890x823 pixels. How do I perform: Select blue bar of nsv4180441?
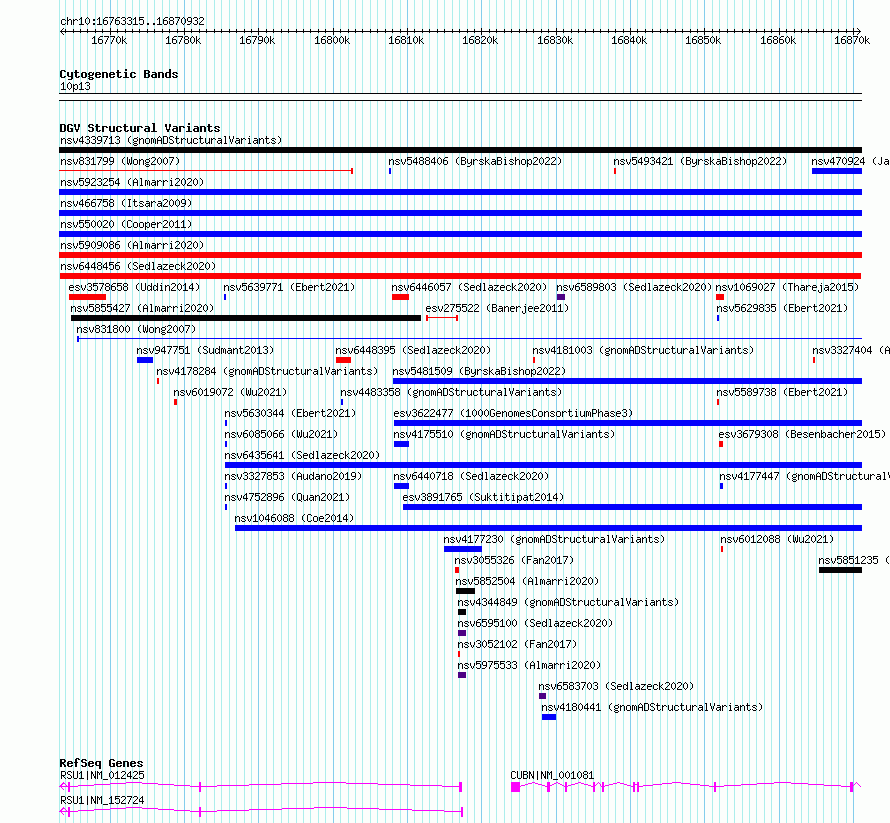[549, 717]
